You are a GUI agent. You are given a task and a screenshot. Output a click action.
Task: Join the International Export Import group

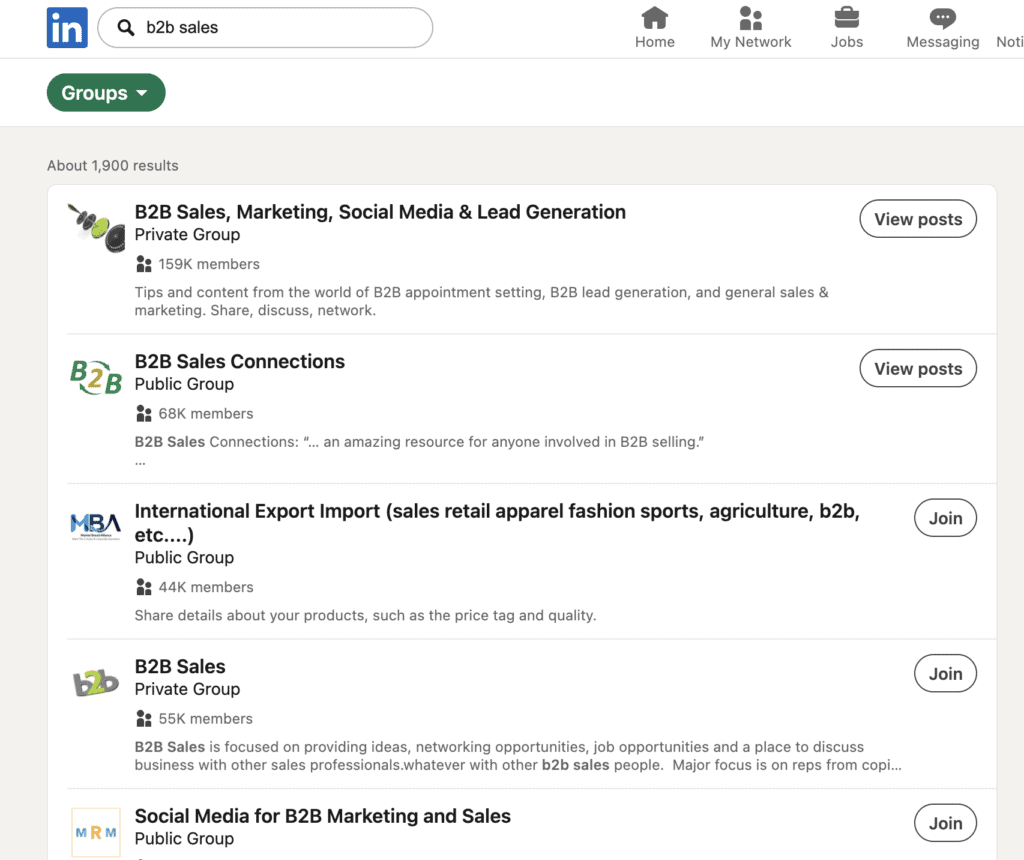pyautogui.click(x=944, y=518)
